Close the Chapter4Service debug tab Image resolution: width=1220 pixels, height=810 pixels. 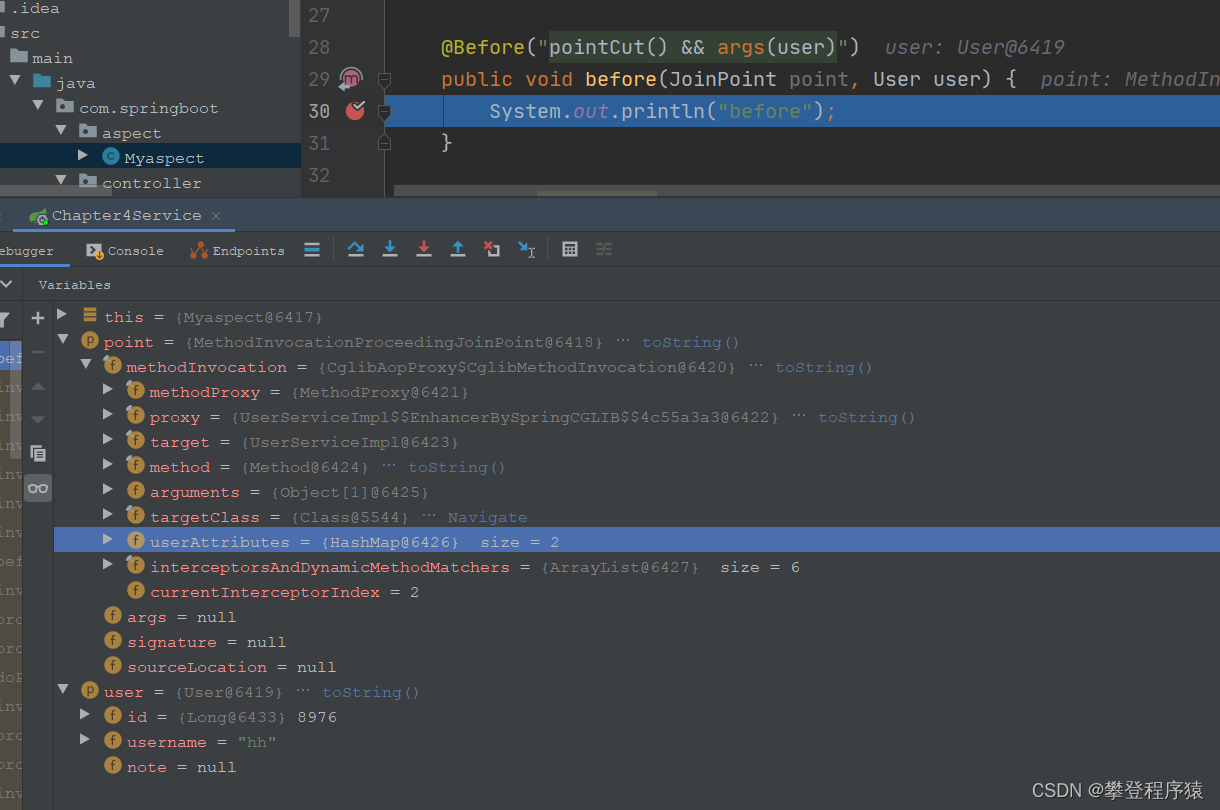pos(216,216)
